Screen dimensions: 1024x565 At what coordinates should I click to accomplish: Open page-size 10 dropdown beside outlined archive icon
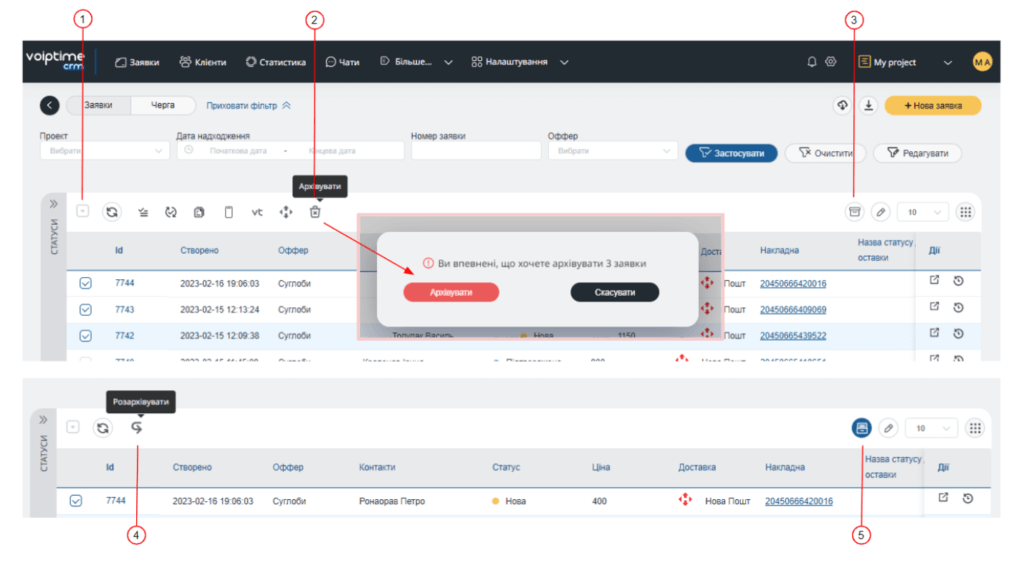click(x=923, y=212)
